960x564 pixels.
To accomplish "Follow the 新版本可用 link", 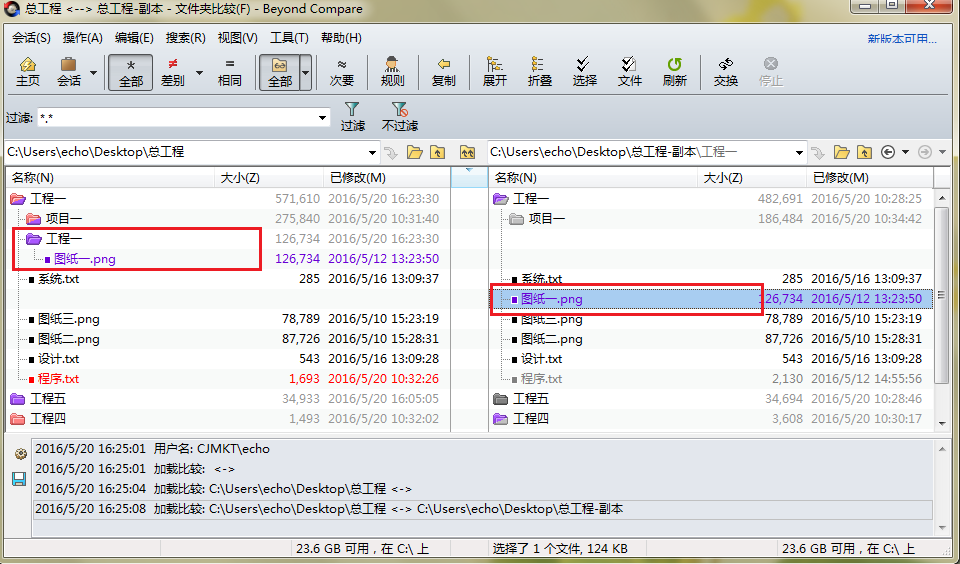I will tap(902, 39).
